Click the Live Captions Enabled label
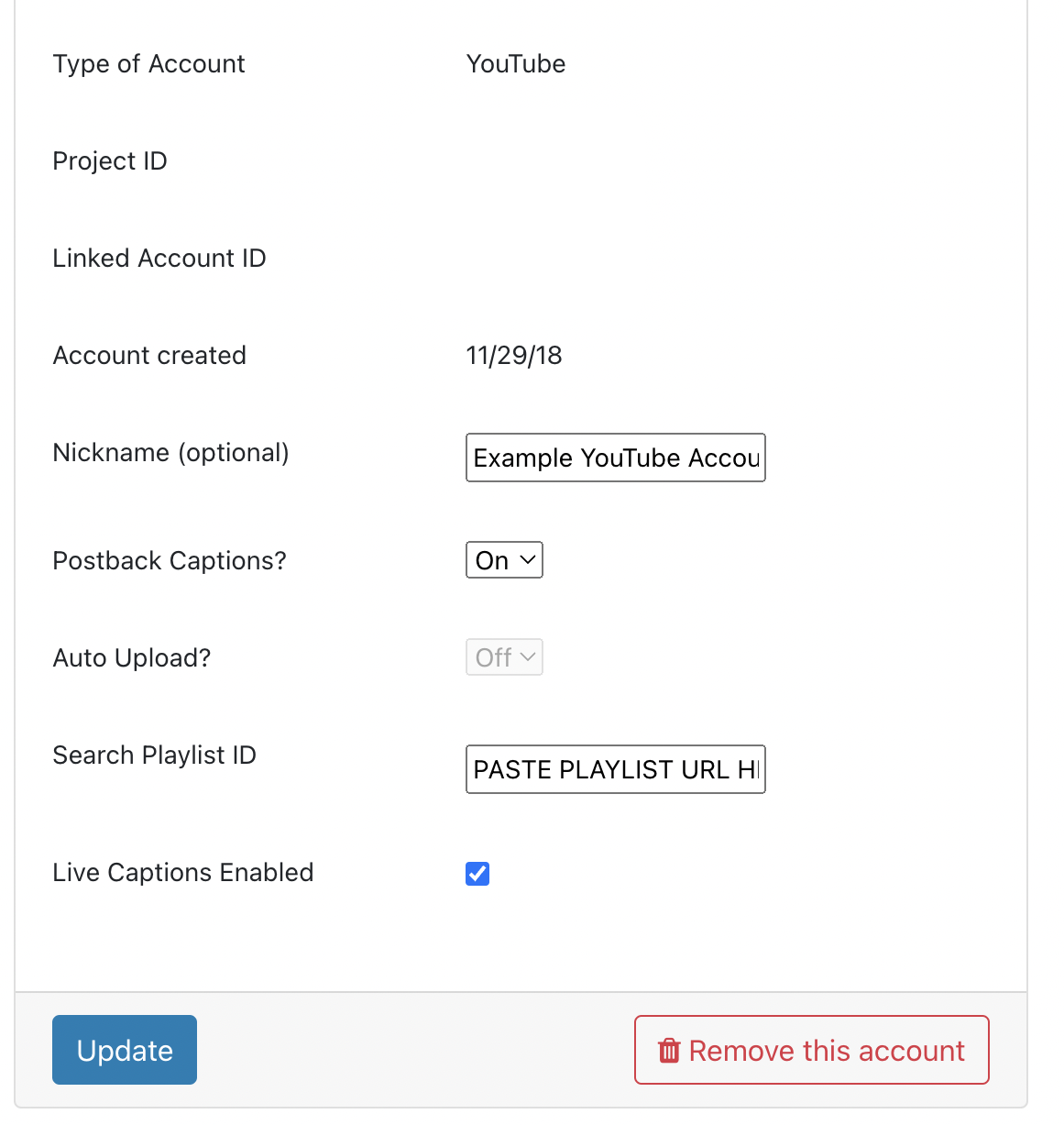The image size is (1064, 1125). [x=183, y=872]
